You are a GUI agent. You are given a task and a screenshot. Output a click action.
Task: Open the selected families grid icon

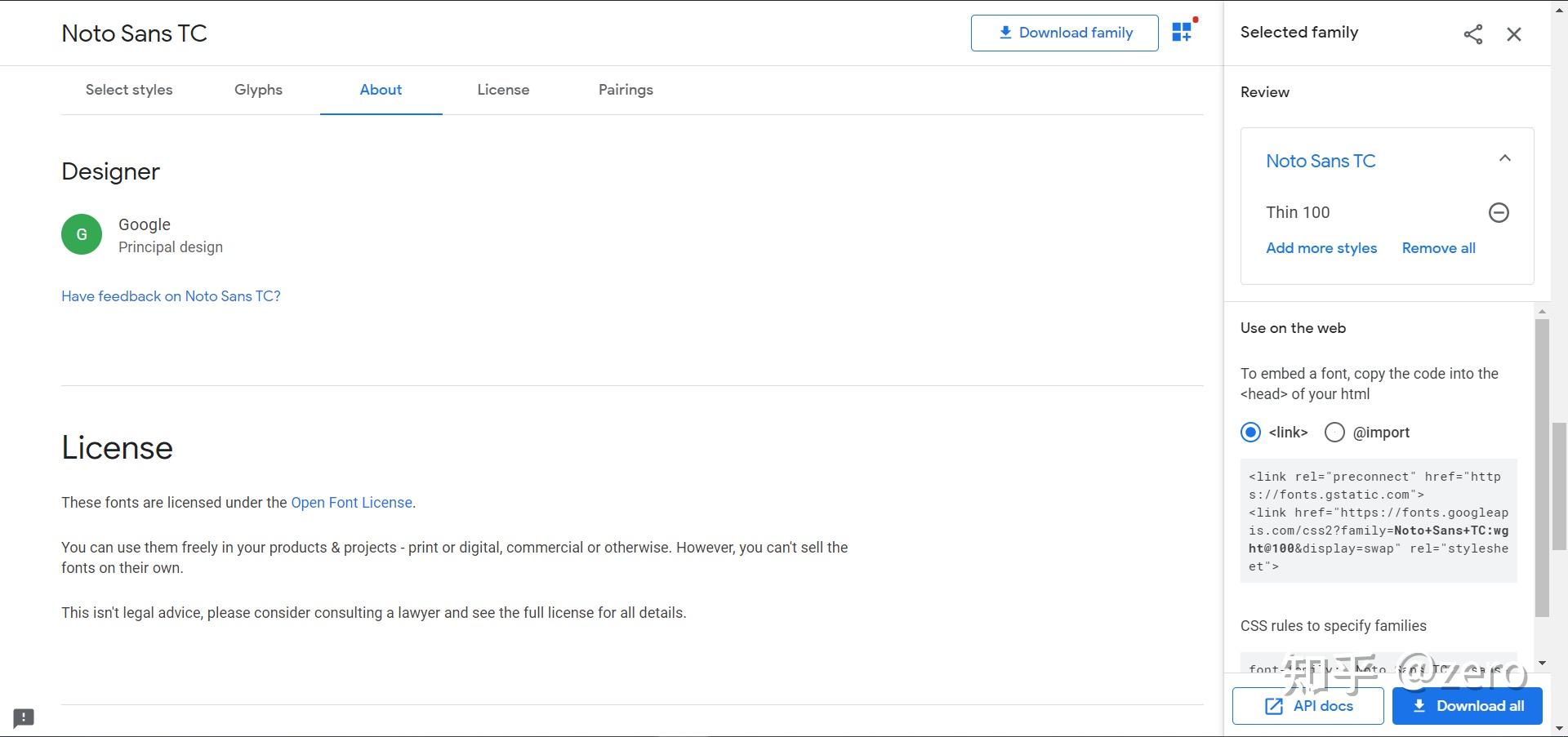click(1183, 32)
